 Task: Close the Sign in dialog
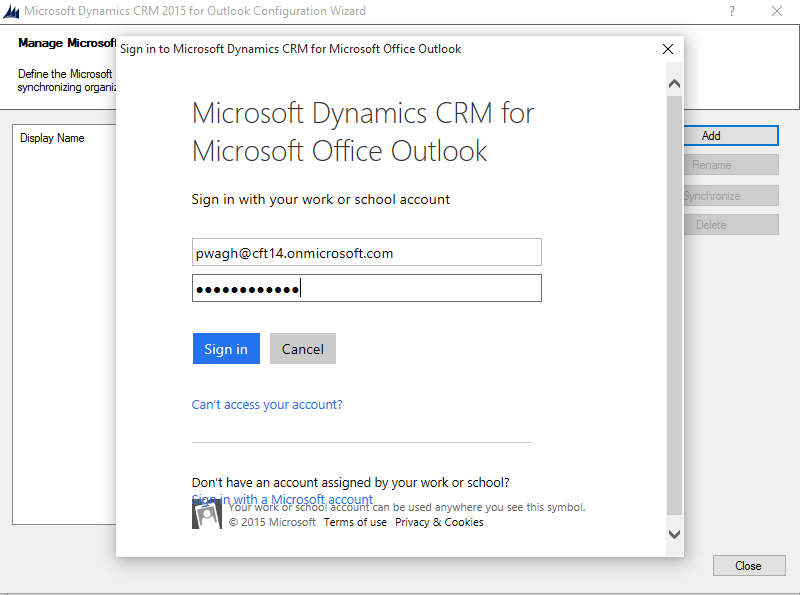coord(668,49)
